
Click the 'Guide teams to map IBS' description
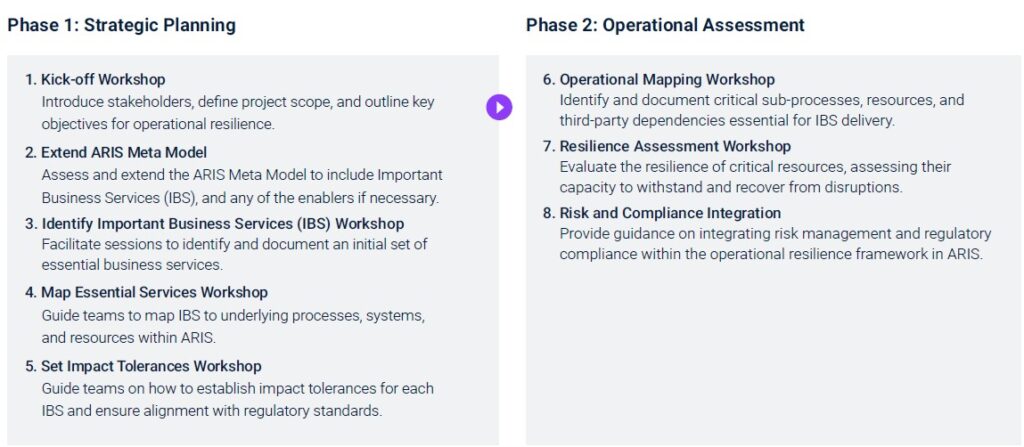click(233, 327)
